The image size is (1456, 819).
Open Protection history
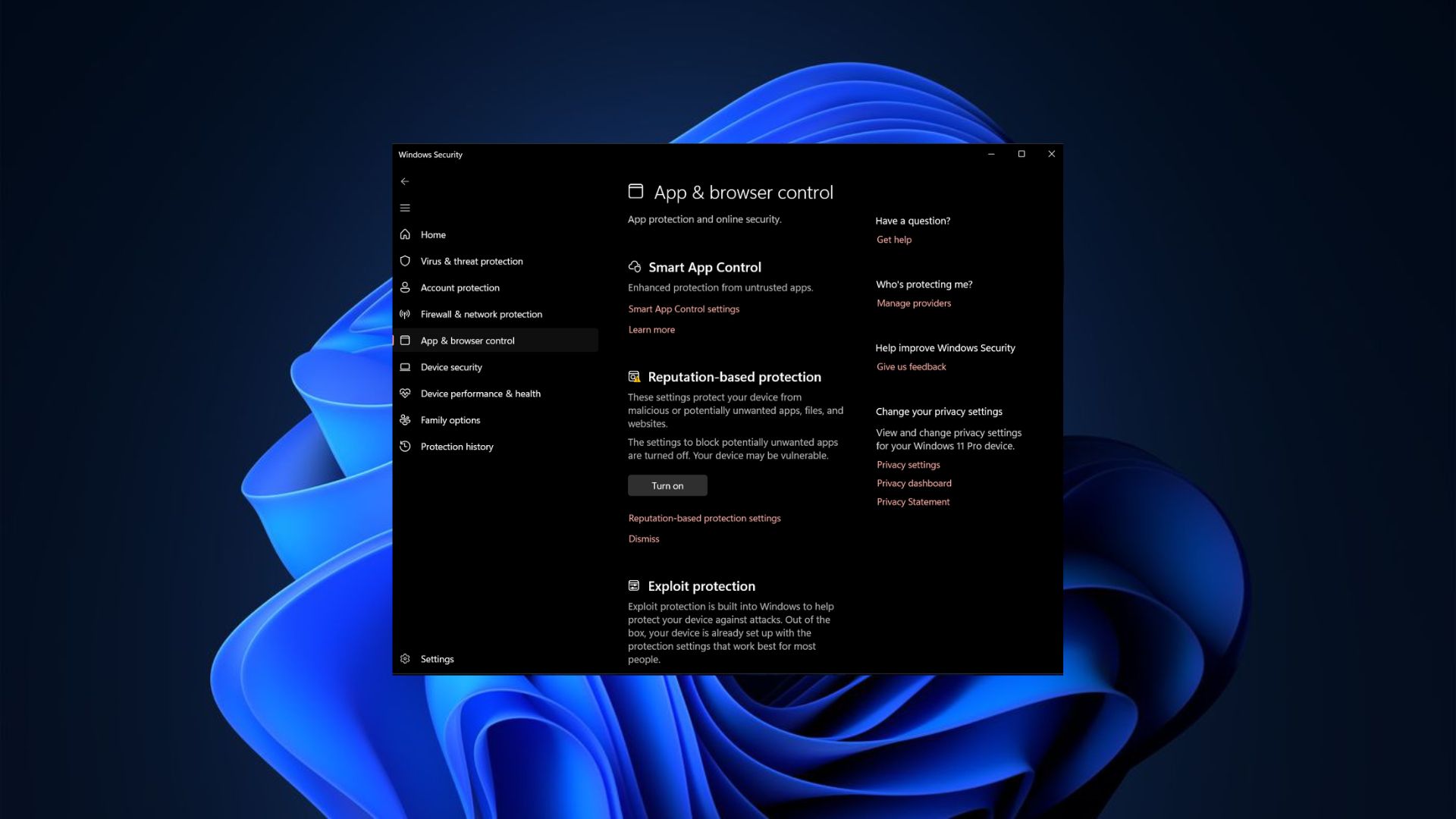pyautogui.click(x=496, y=447)
